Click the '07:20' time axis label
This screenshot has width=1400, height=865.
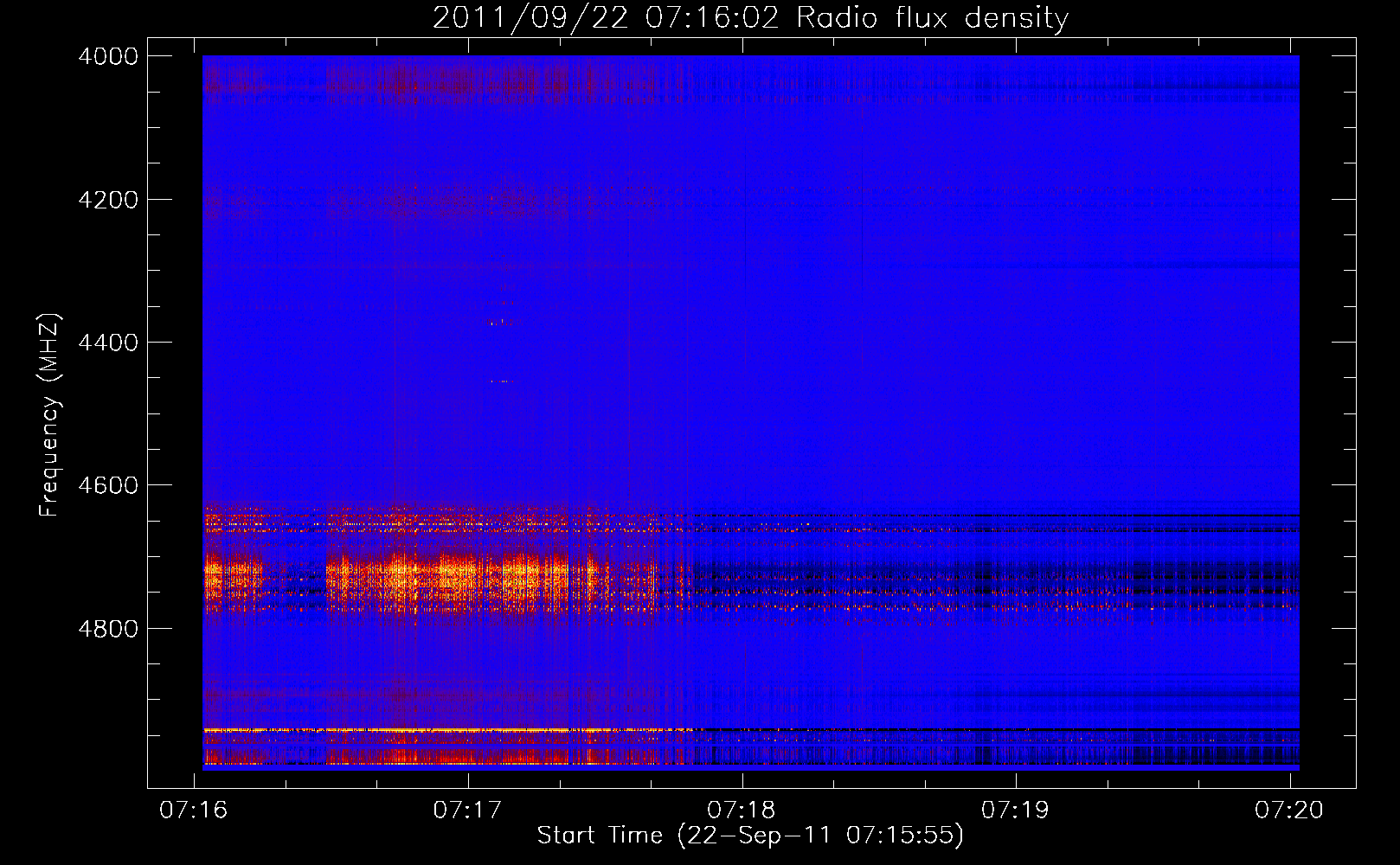point(1289,810)
